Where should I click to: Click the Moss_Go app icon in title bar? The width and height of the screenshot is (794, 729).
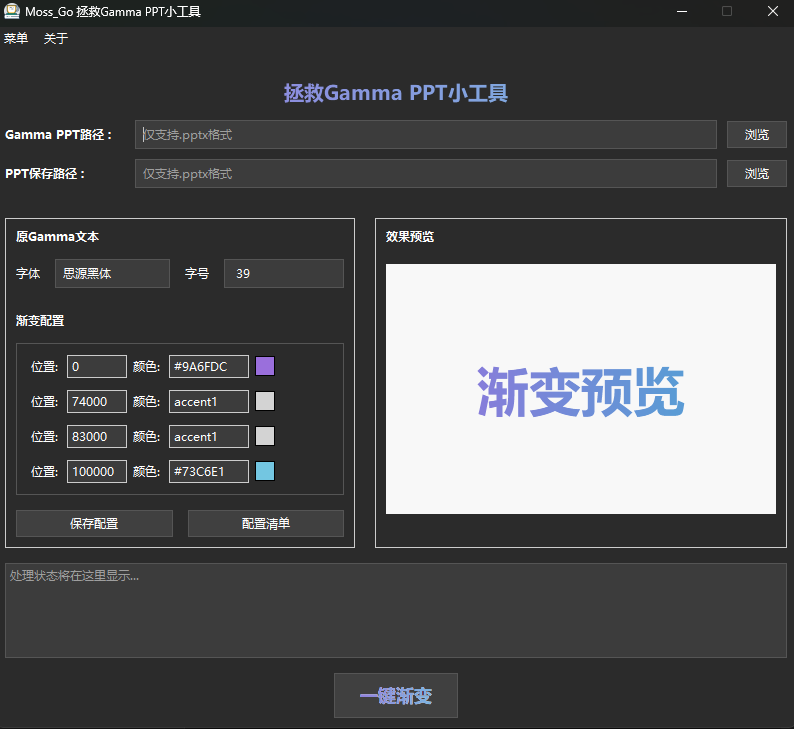tap(13, 12)
